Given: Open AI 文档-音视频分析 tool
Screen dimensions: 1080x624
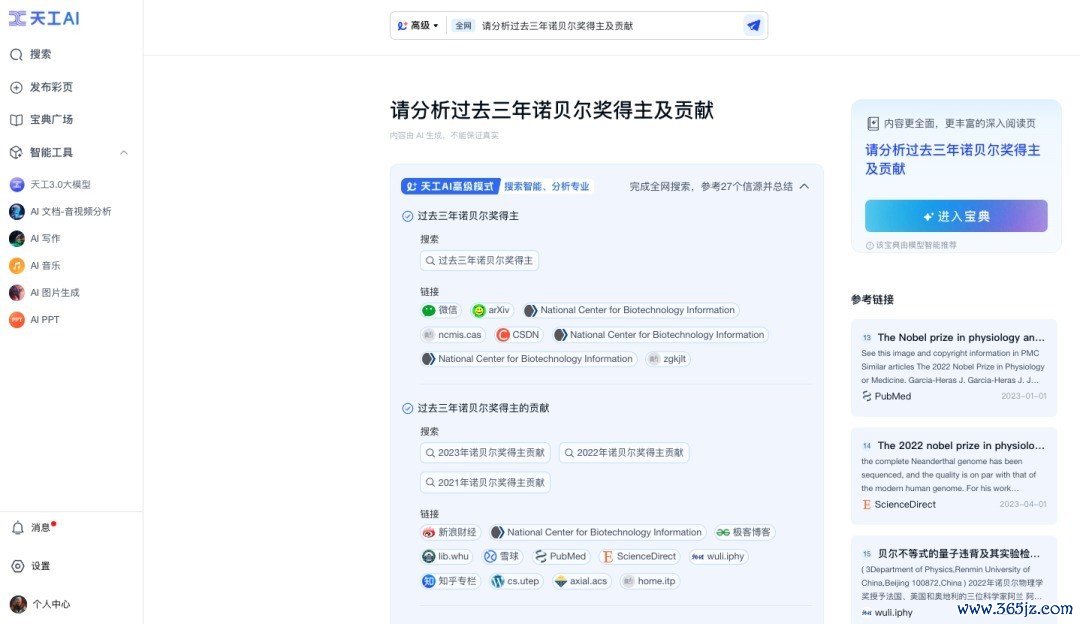Looking at the screenshot, I should click(61, 211).
